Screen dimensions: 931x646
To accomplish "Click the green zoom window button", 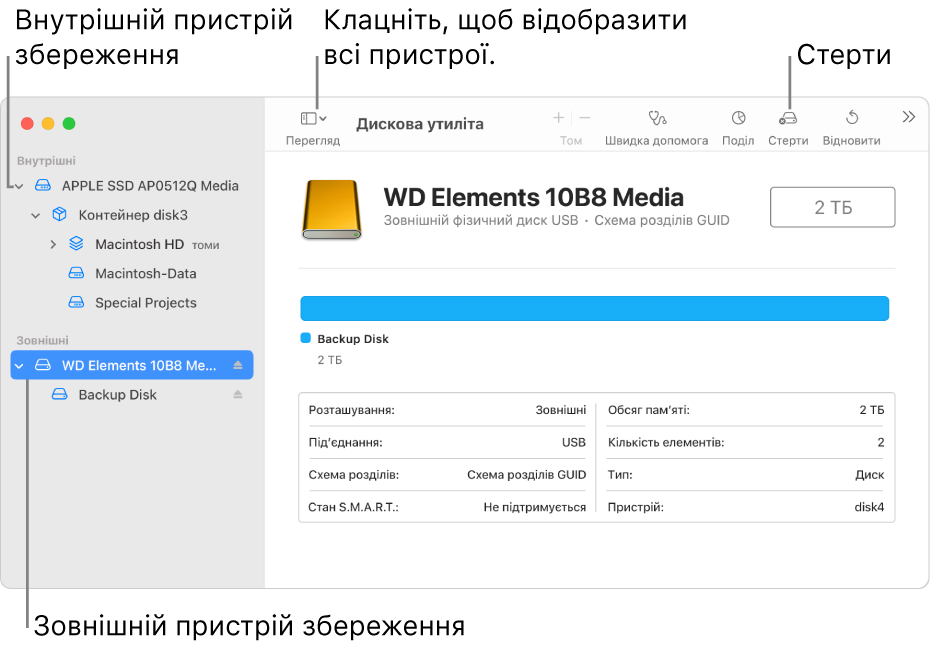I will 69,124.
